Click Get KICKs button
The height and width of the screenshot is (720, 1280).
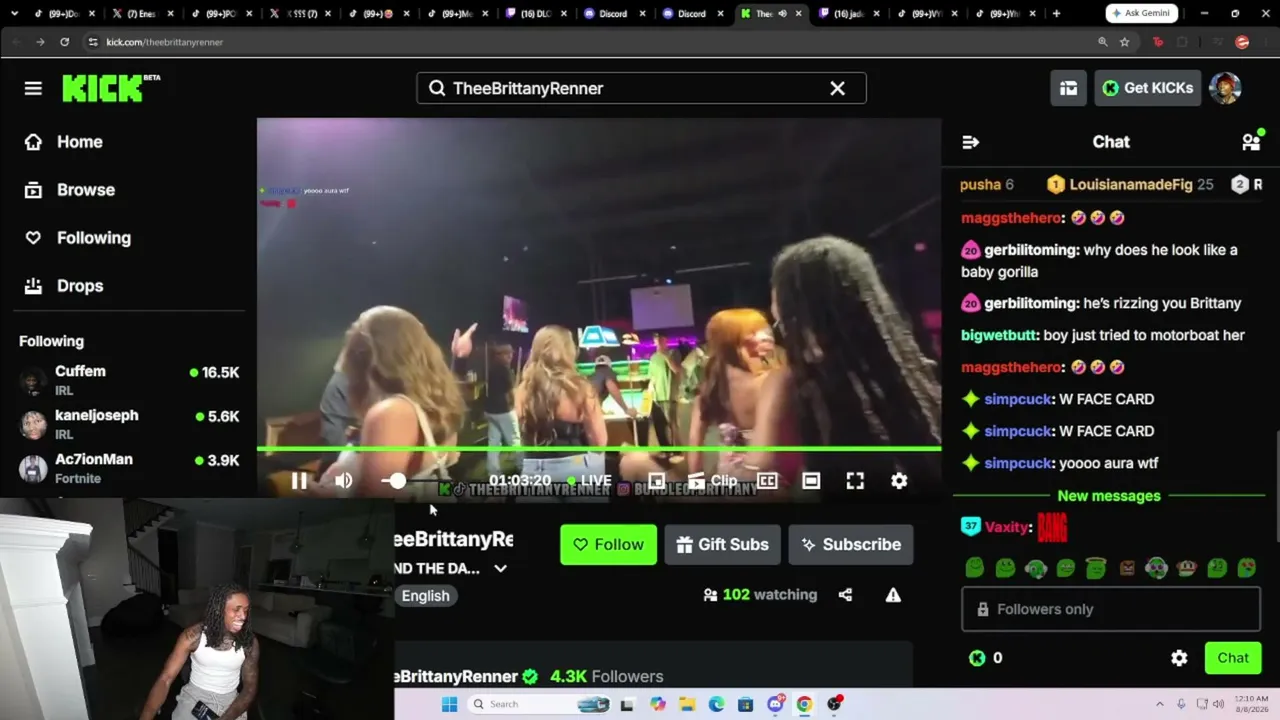[x=1147, y=88]
